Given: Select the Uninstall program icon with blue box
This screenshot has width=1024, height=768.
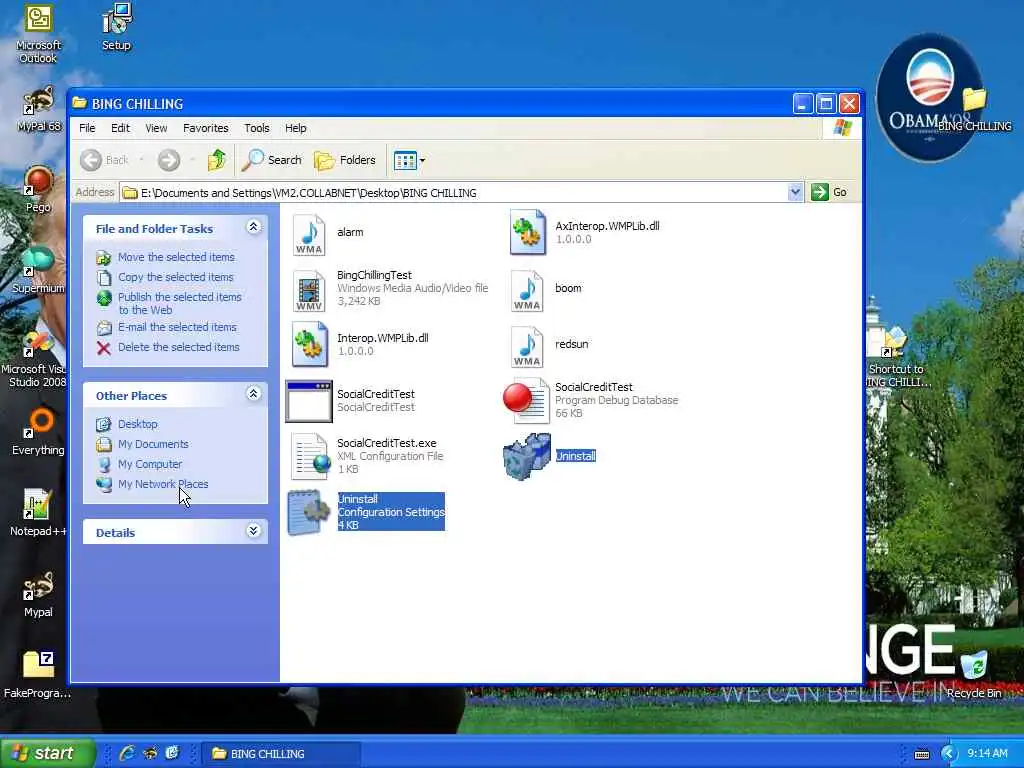Looking at the screenshot, I should tap(526, 456).
